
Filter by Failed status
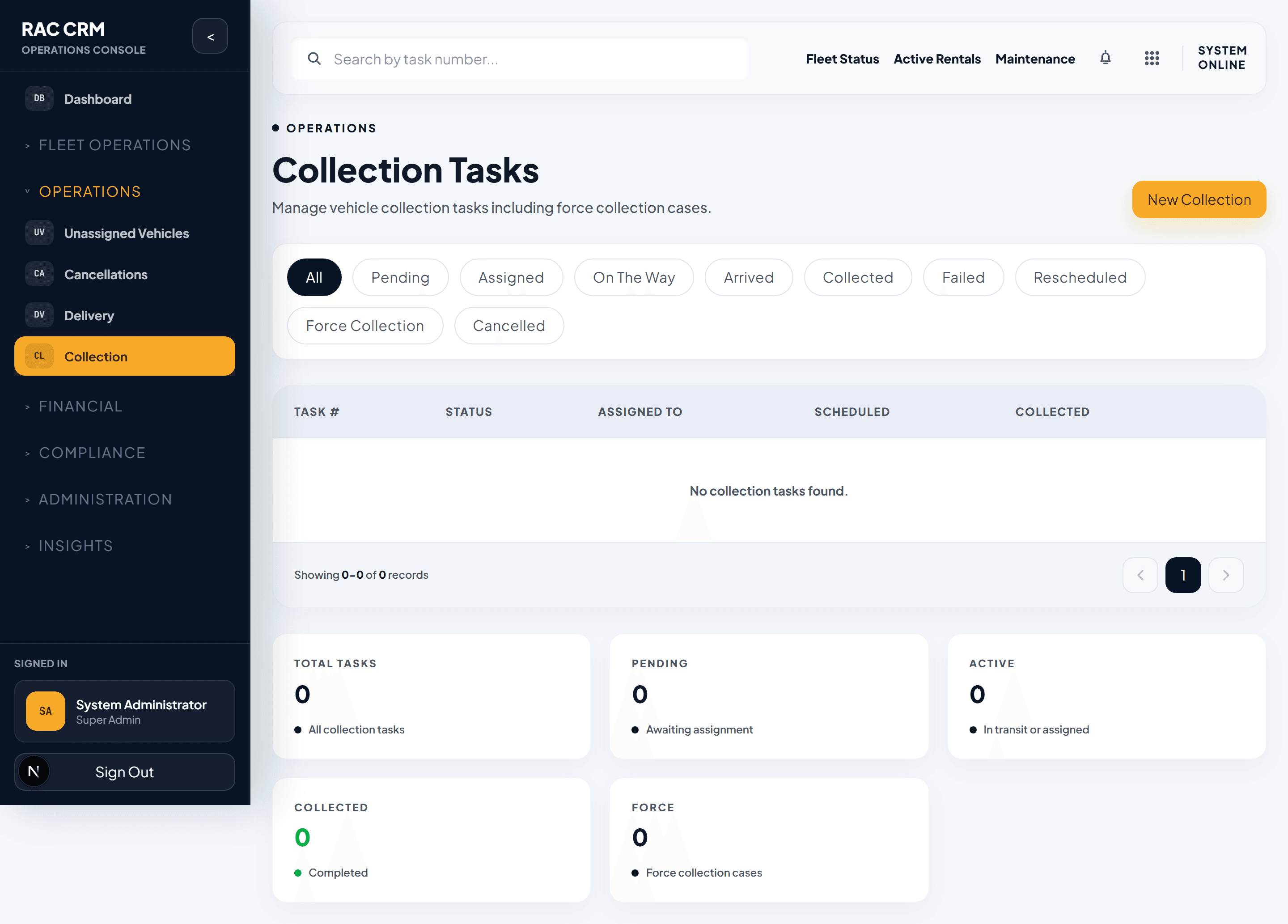click(x=963, y=277)
